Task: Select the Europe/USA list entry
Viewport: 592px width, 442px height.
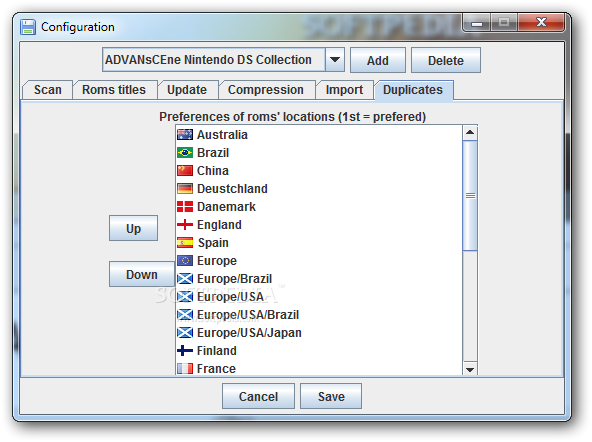Action: click(319, 297)
